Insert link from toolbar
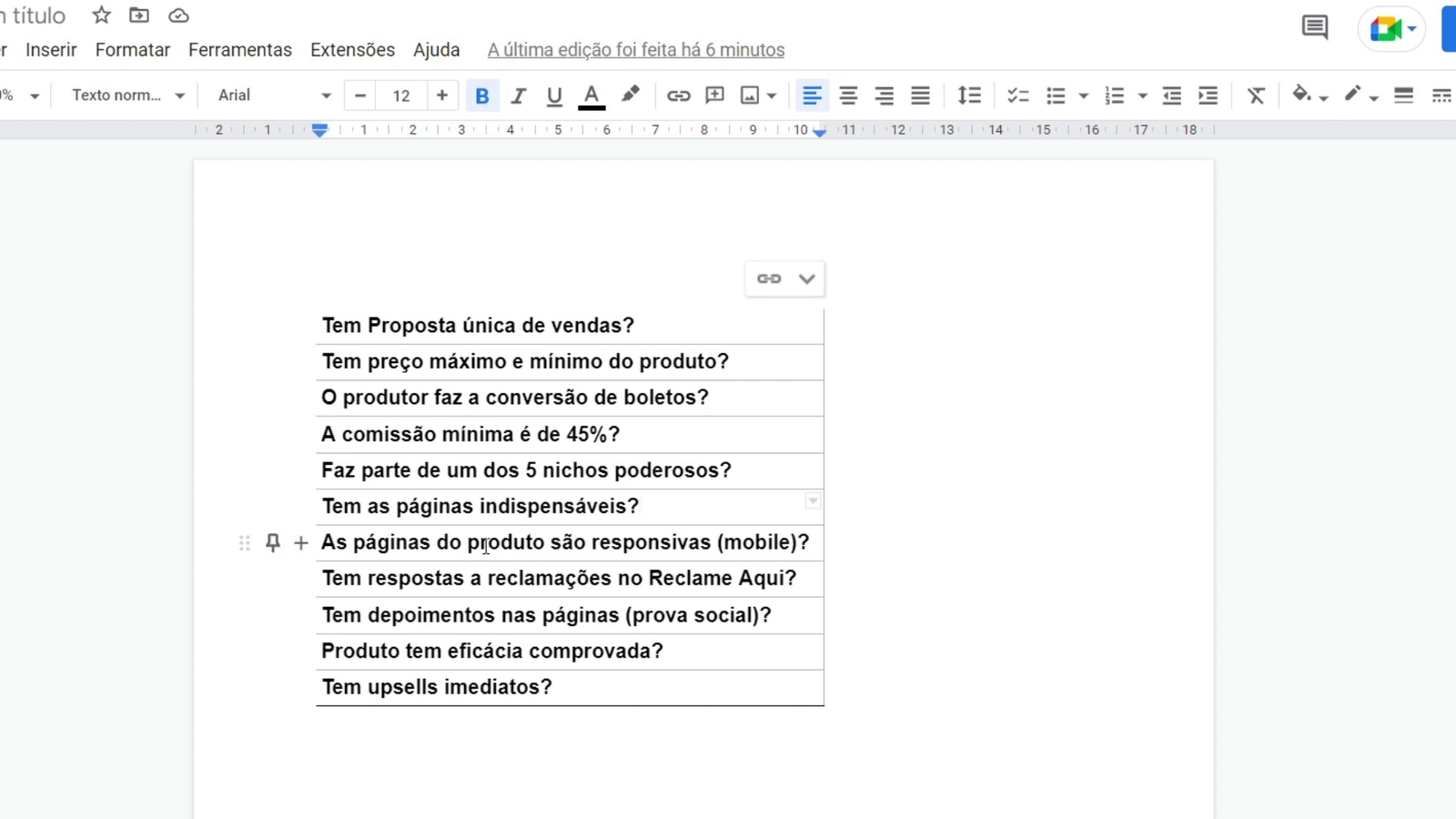Screen dimensions: 1456x819 [678, 96]
